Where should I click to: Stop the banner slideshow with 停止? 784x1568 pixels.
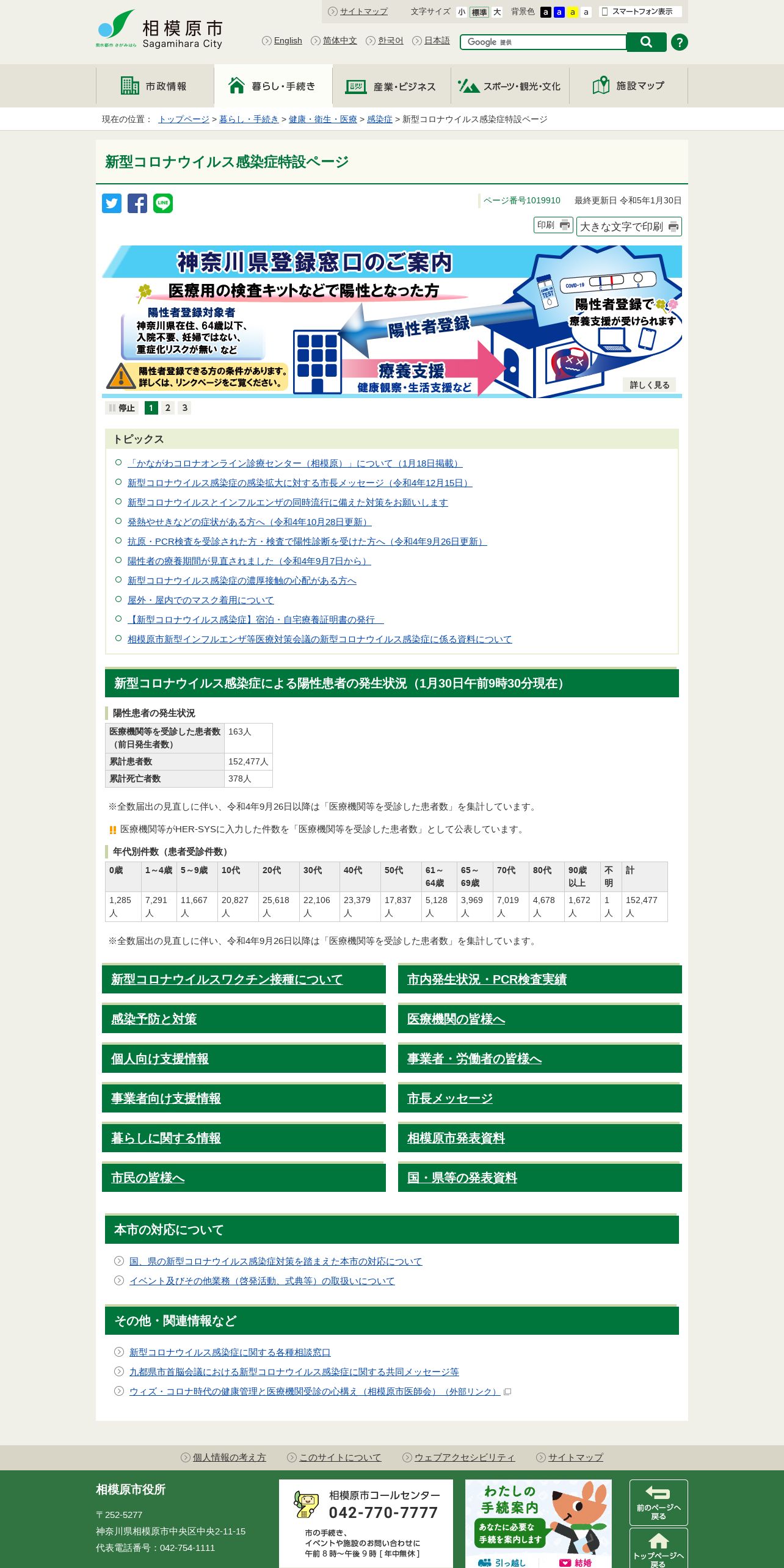click(122, 408)
